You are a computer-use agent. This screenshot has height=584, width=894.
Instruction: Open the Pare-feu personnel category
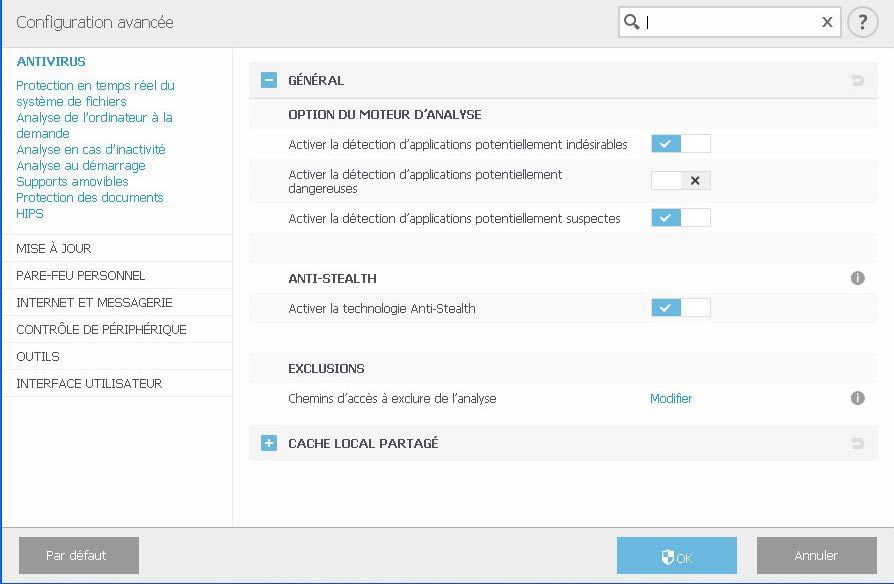point(80,275)
